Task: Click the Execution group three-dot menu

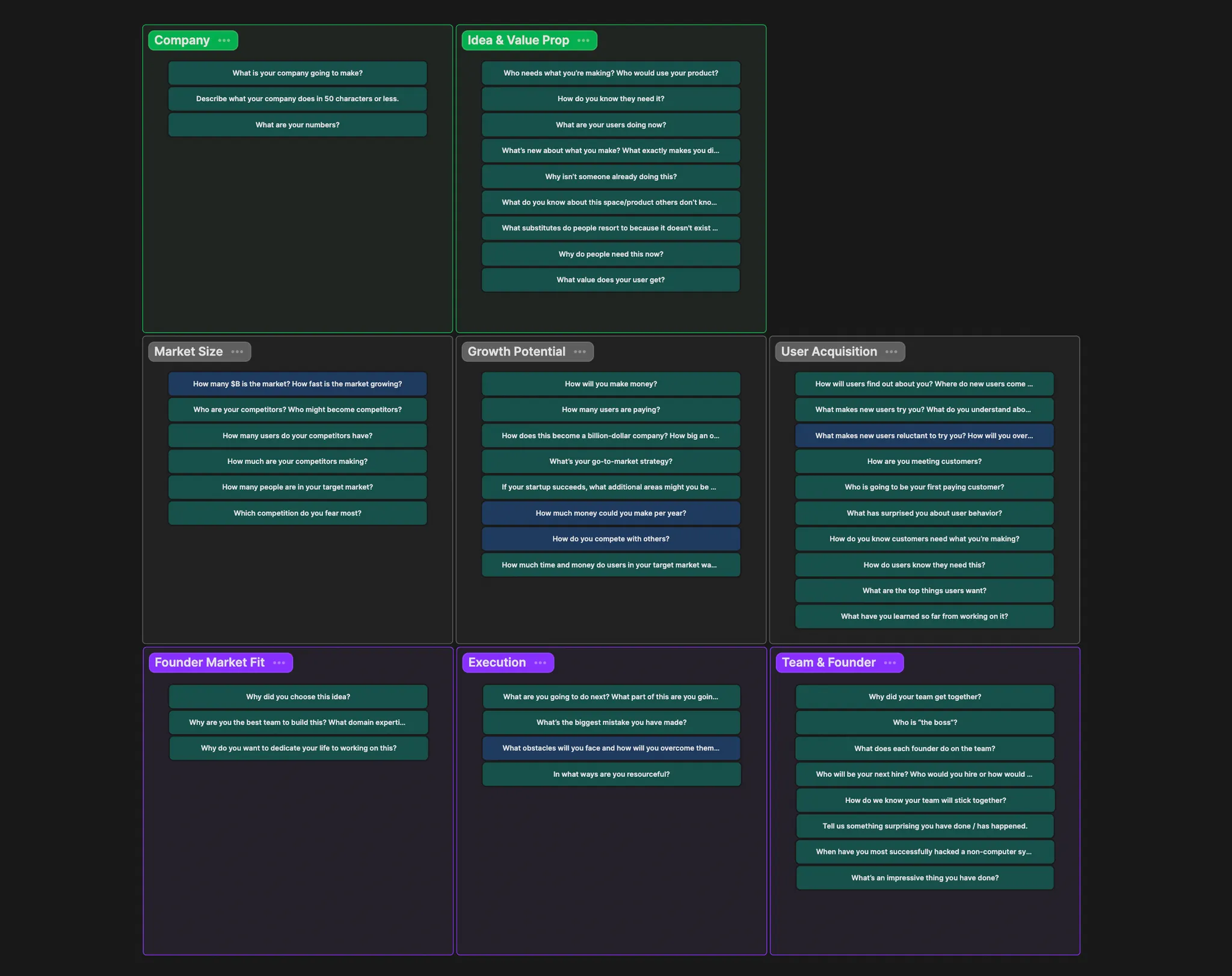Action: tap(540, 663)
